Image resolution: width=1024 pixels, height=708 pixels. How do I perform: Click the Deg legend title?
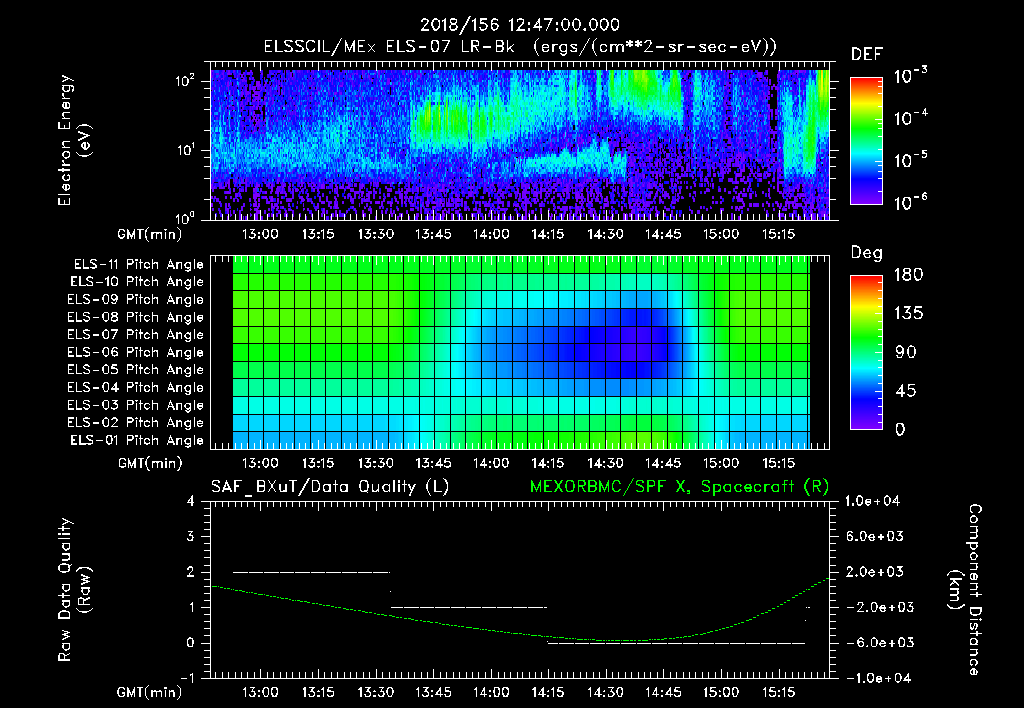[x=867, y=253]
